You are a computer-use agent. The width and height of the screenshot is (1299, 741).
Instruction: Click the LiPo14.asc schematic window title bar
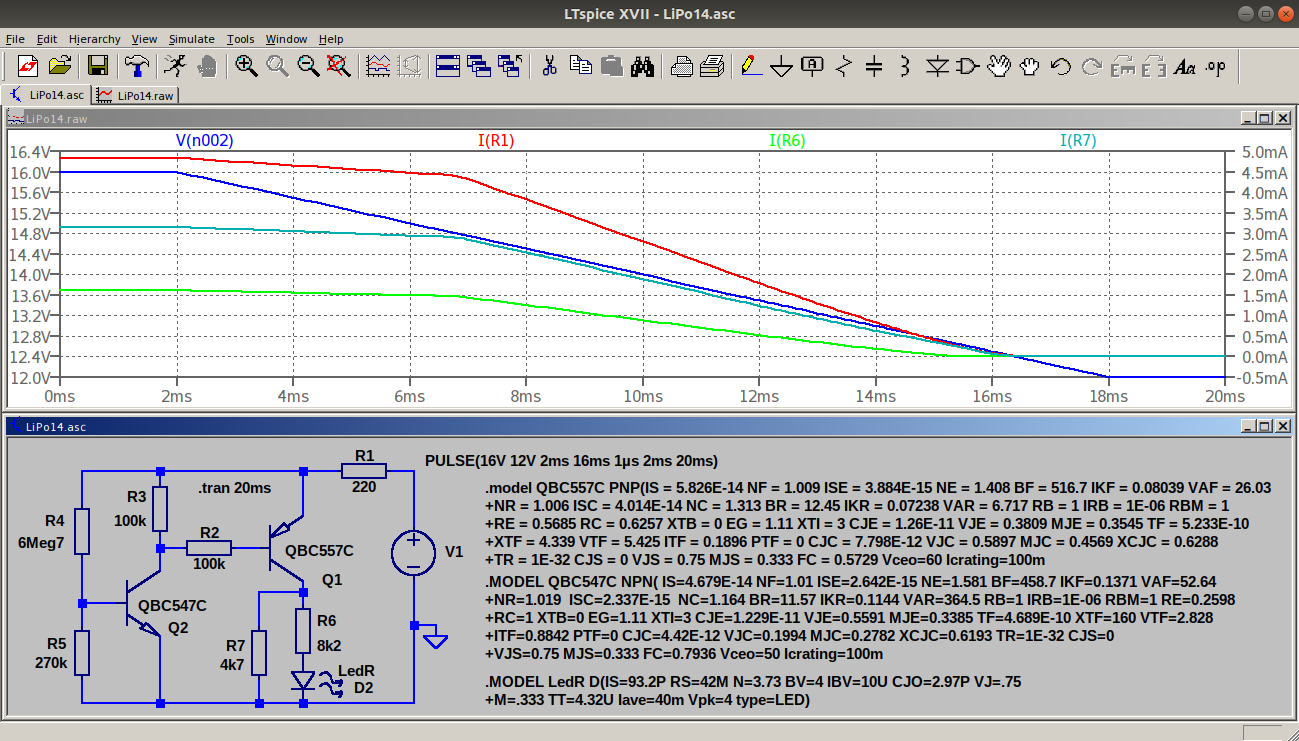click(648, 426)
